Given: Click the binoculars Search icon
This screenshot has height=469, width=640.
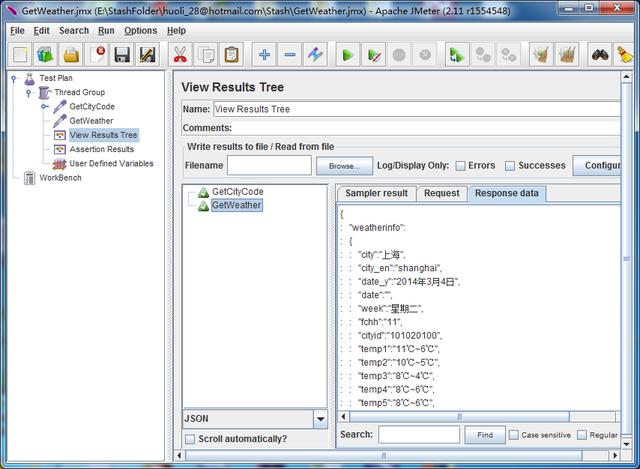Looking at the screenshot, I should pyautogui.click(x=600, y=54).
